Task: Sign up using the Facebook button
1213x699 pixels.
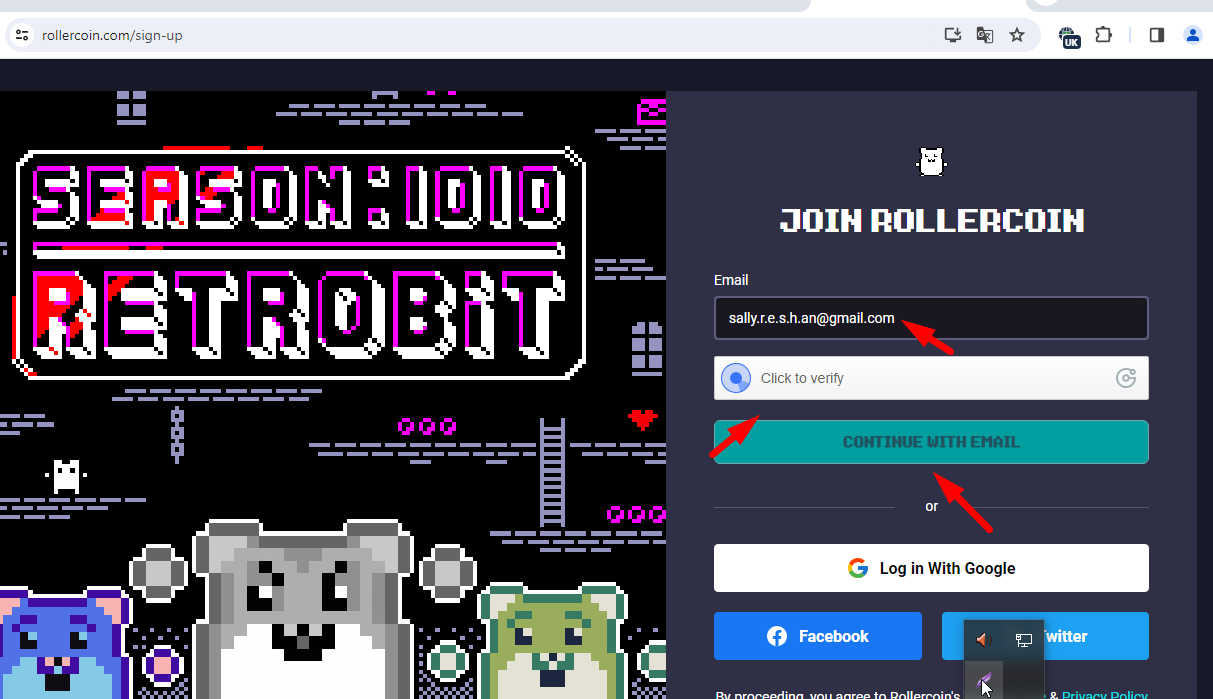Action: tap(818, 636)
